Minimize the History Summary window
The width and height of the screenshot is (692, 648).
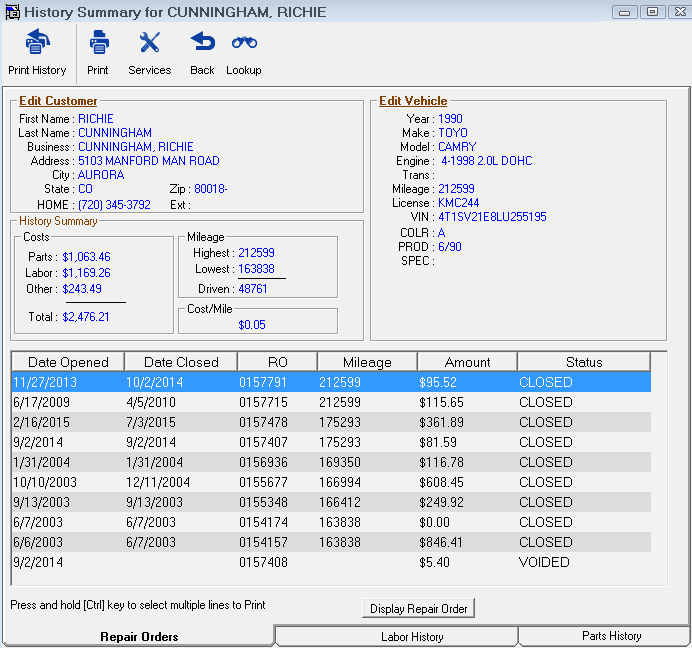(624, 12)
